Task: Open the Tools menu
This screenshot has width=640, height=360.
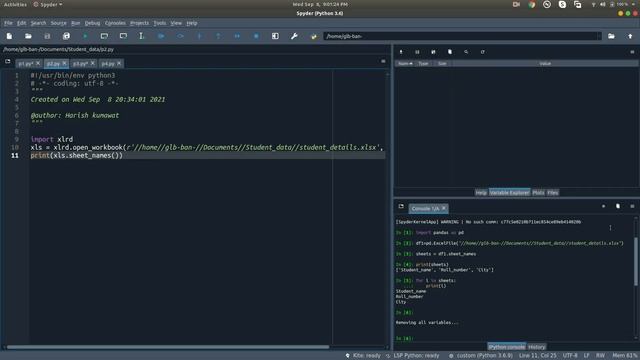Action: (x=160, y=23)
